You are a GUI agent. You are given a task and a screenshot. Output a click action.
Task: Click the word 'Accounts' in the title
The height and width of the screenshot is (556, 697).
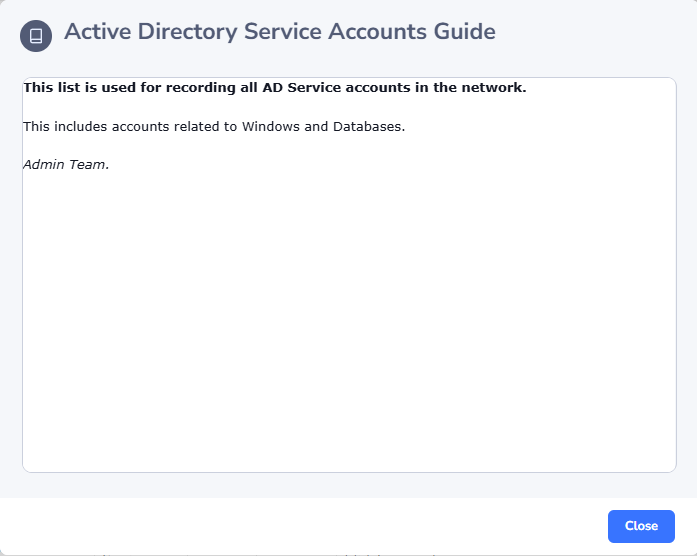[376, 32]
